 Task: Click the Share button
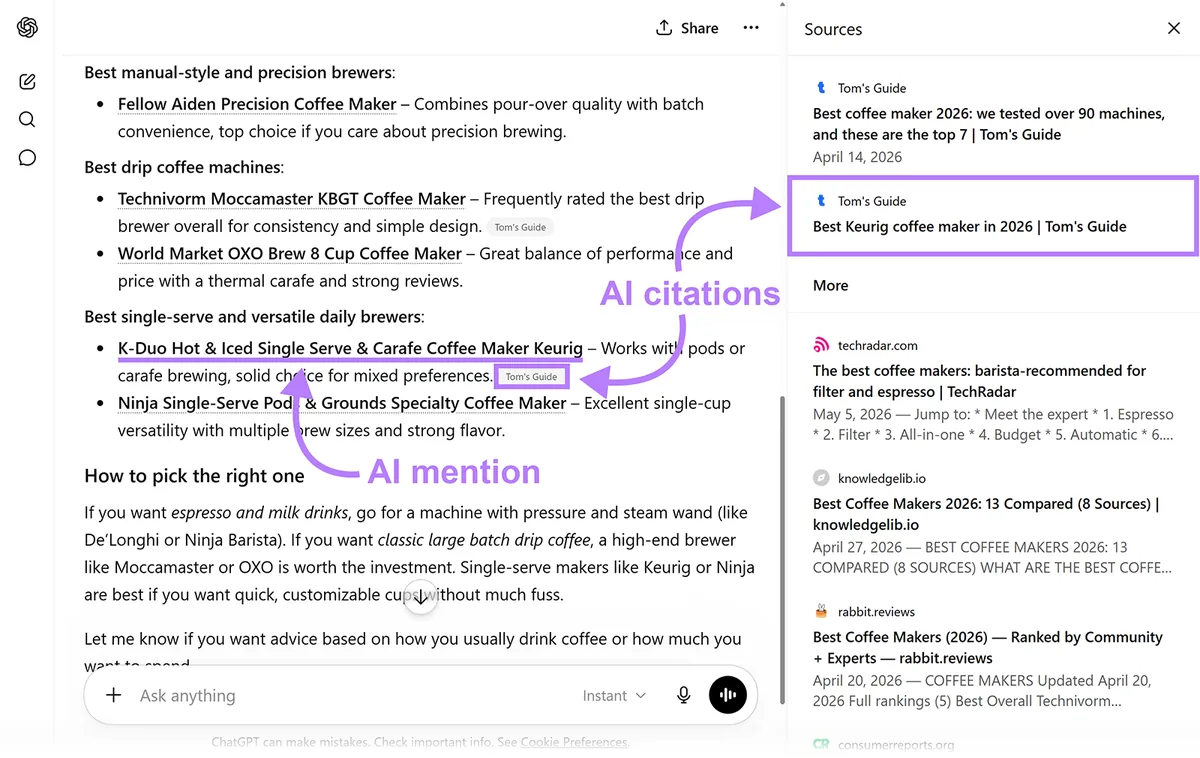point(687,28)
